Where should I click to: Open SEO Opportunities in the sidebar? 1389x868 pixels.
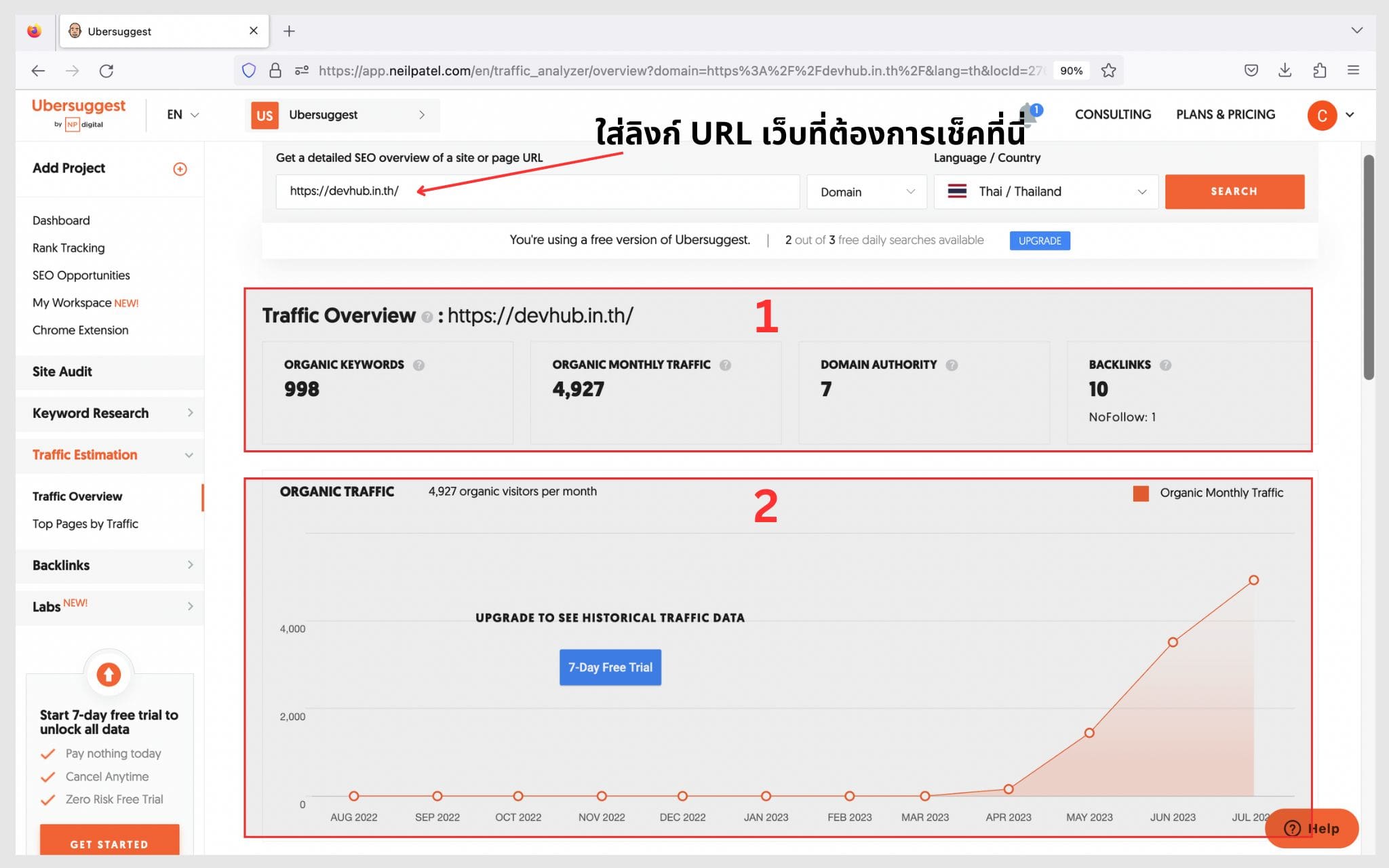point(81,275)
